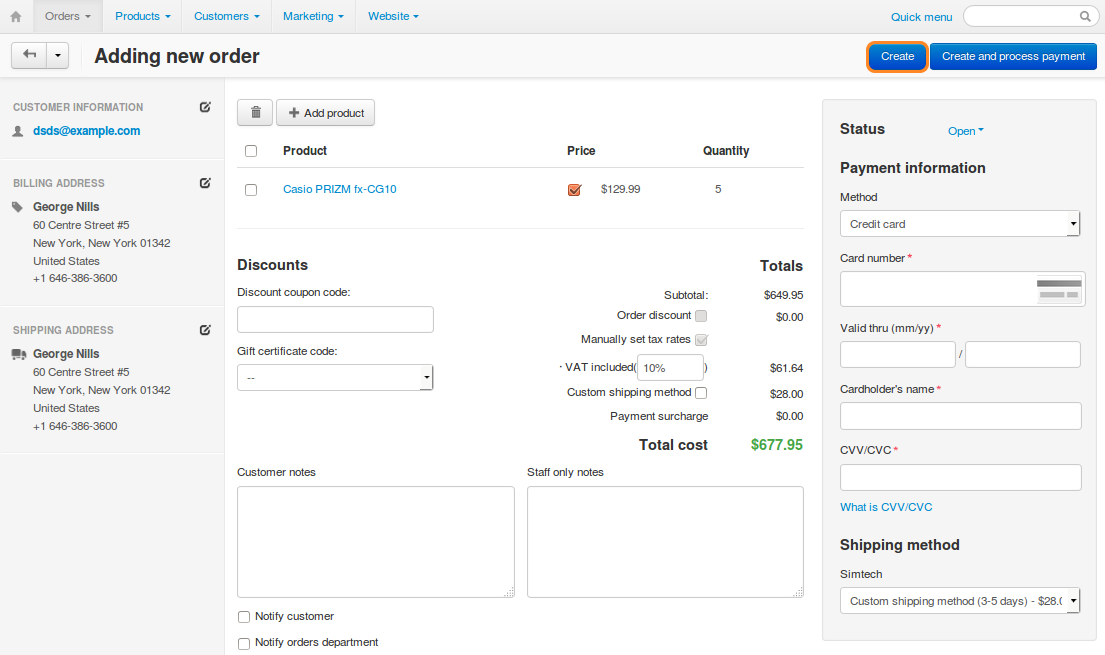Delete selected products with trash icon
This screenshot has width=1105, height=655.
coord(255,113)
